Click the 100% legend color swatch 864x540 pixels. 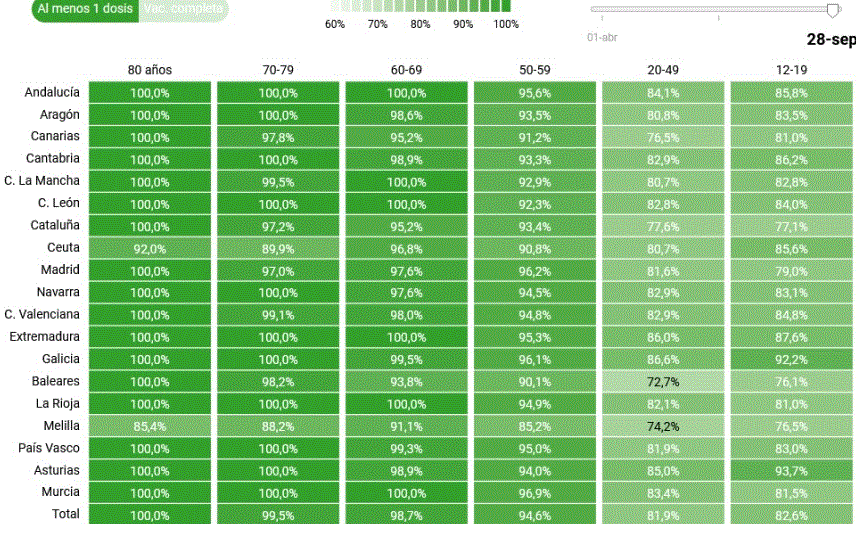click(508, 6)
